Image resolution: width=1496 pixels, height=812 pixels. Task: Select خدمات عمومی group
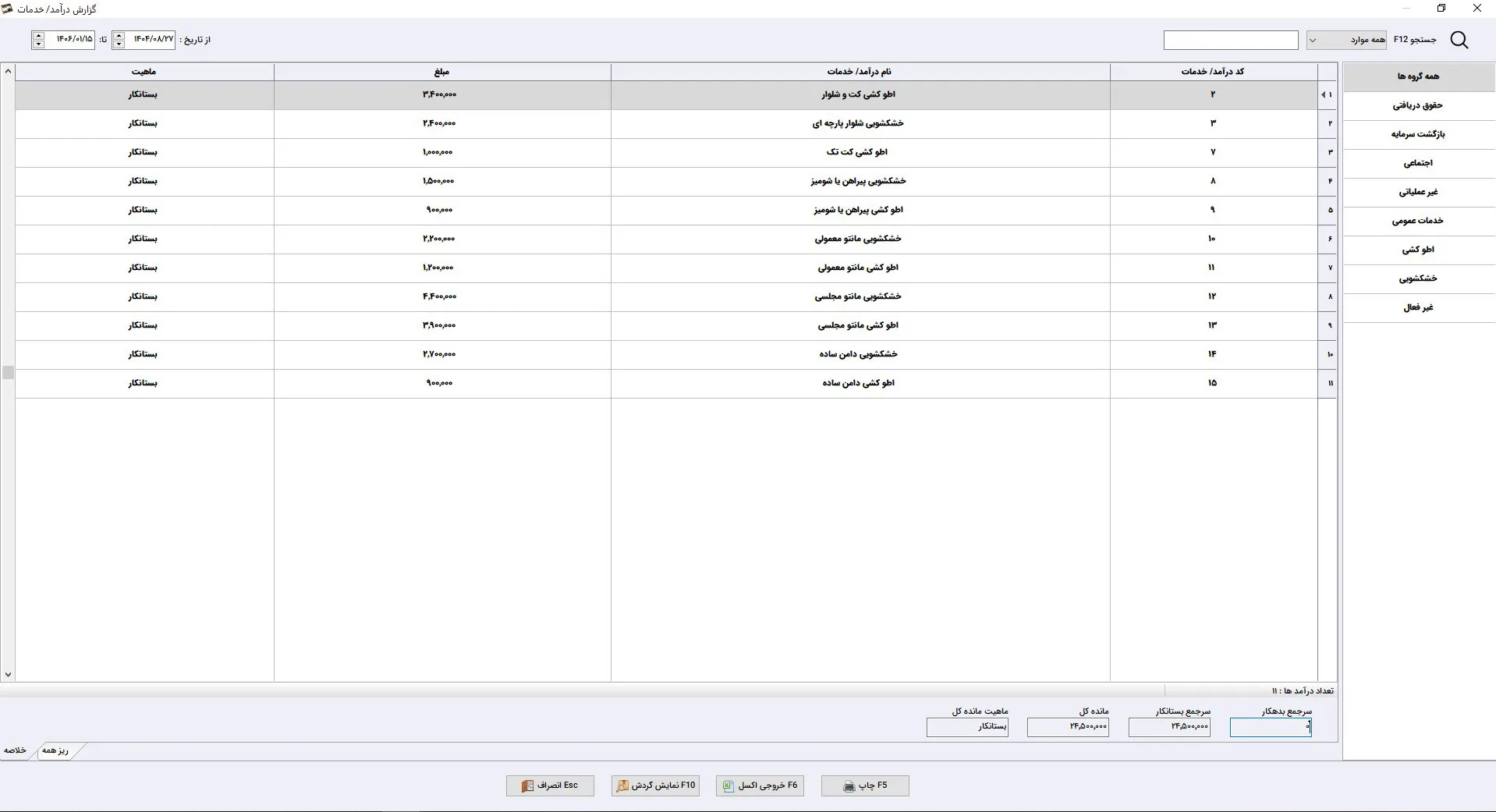pos(1419,221)
